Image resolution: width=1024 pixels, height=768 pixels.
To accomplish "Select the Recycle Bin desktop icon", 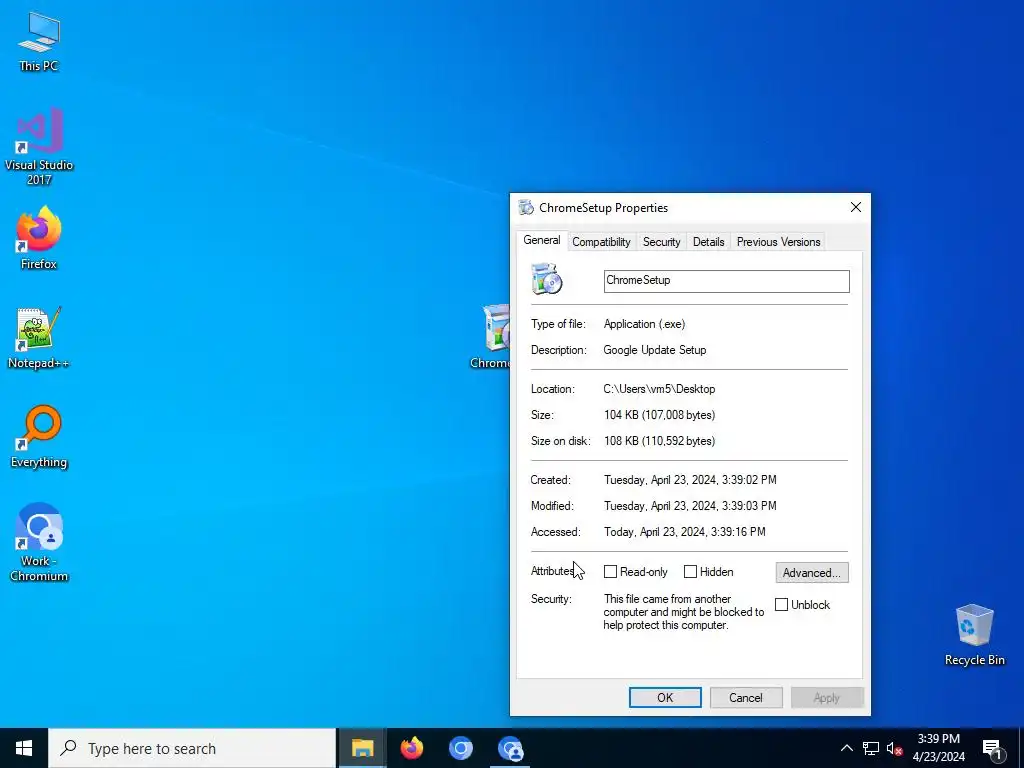I will pyautogui.click(x=974, y=634).
